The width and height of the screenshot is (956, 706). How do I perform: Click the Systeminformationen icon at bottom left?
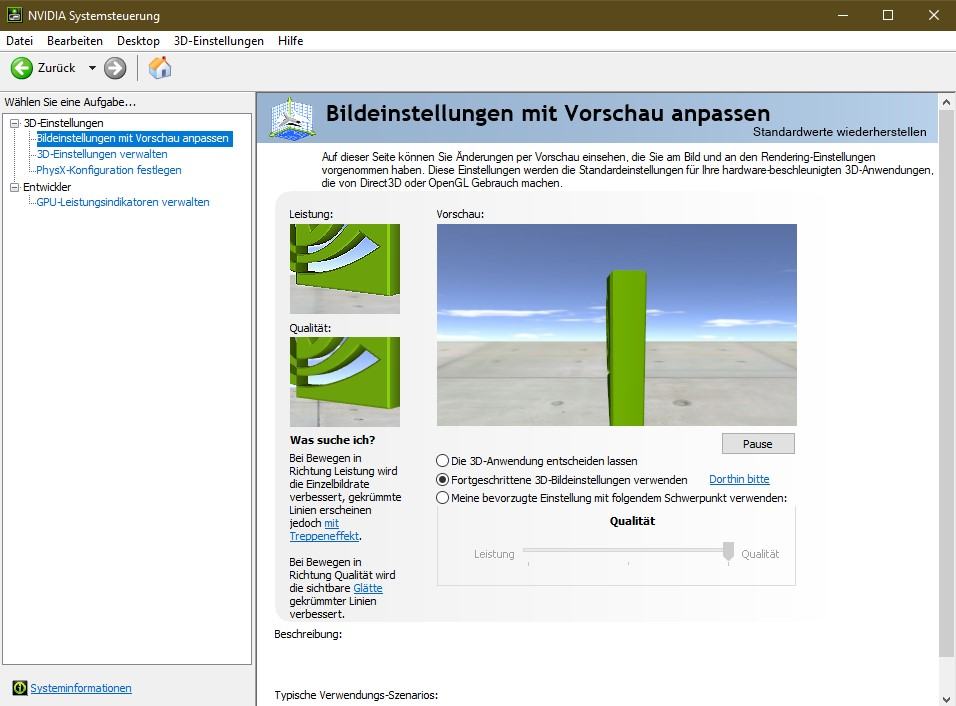click(20, 688)
